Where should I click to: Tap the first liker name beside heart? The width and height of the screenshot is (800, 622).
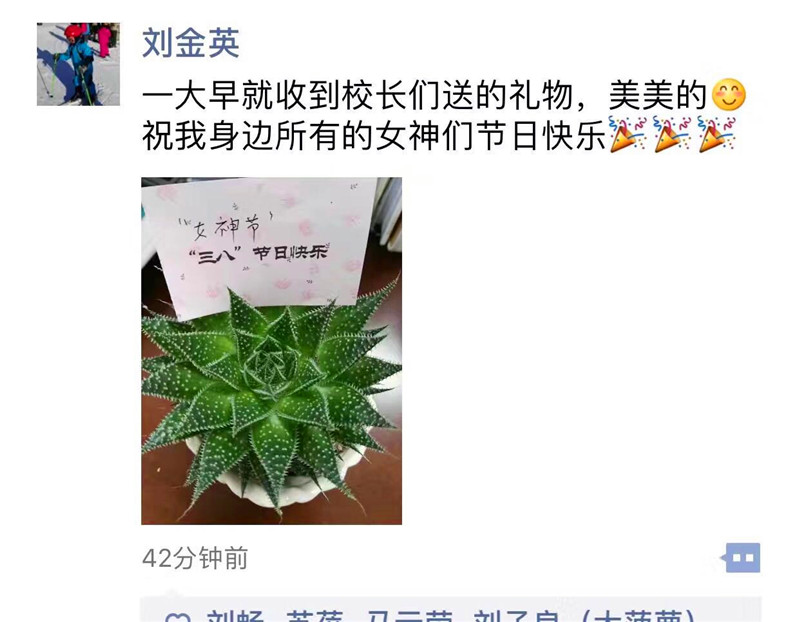click(235, 615)
